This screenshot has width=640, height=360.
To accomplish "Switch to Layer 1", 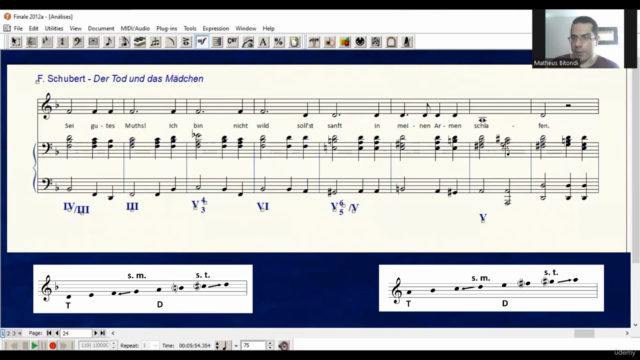I will pos(2,333).
